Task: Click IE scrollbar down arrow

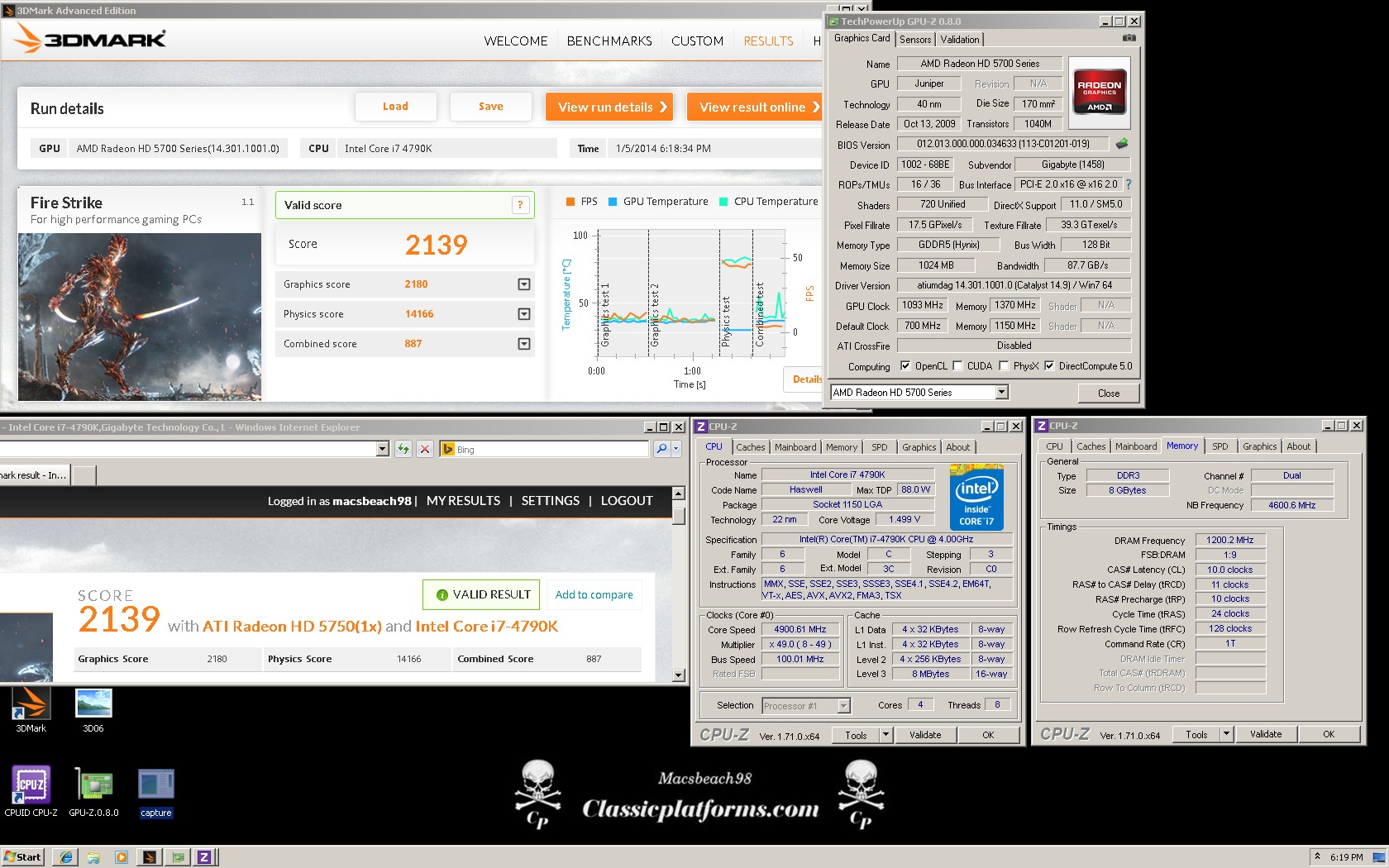Action: 678,675
